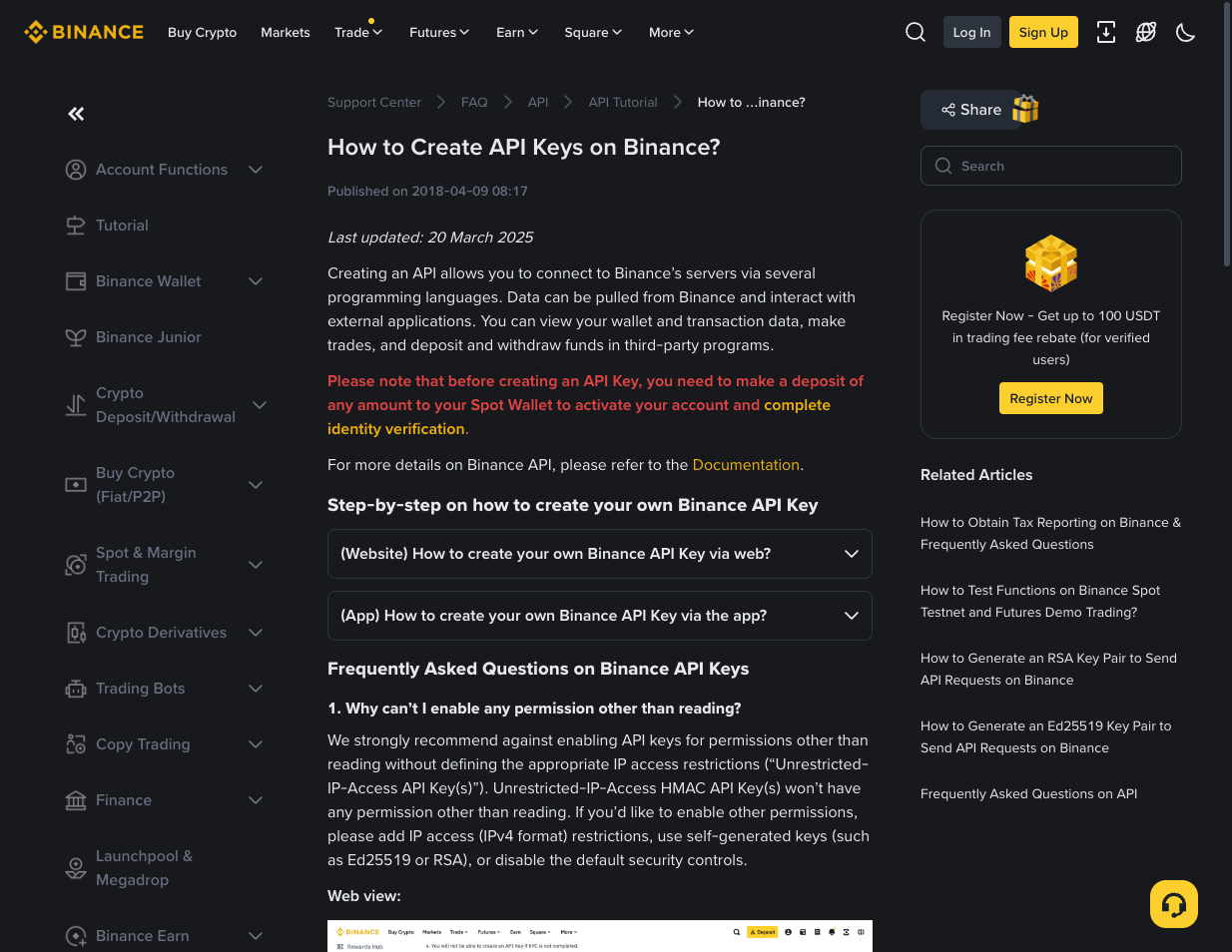The image size is (1232, 952).
Task: Open the Futures dropdown menu
Action: click(x=439, y=32)
